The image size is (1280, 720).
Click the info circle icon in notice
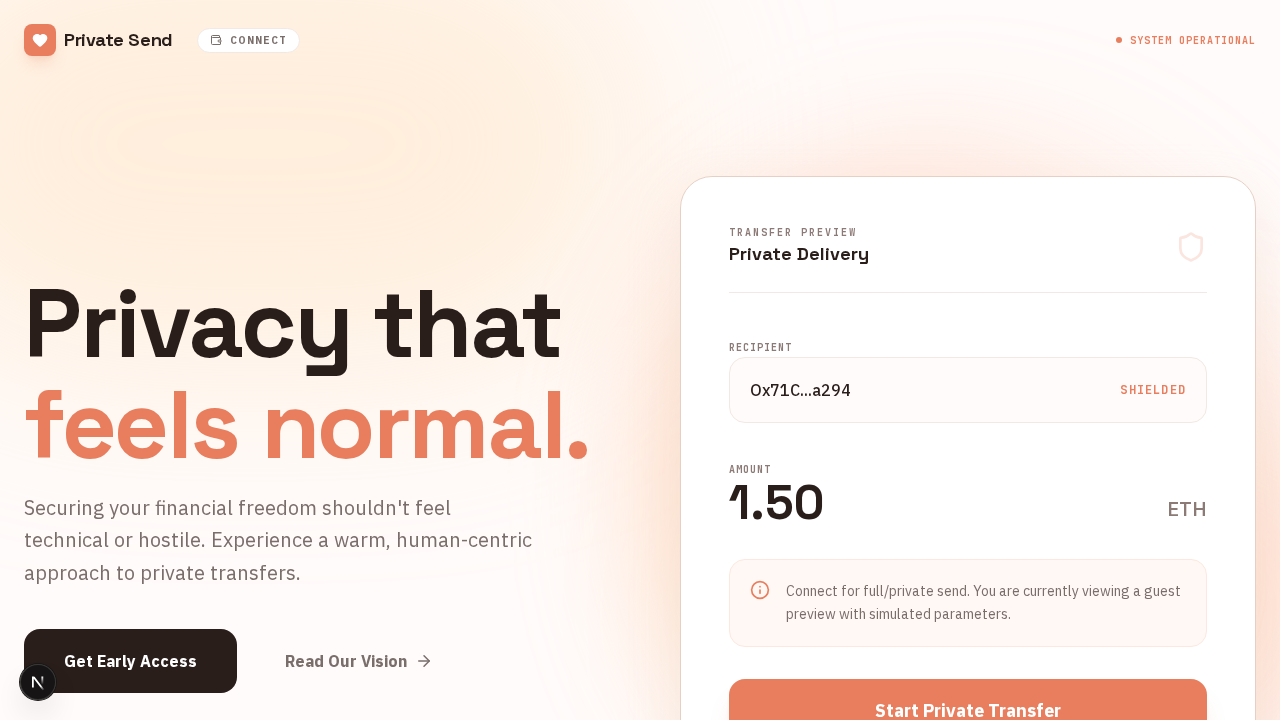pos(760,590)
